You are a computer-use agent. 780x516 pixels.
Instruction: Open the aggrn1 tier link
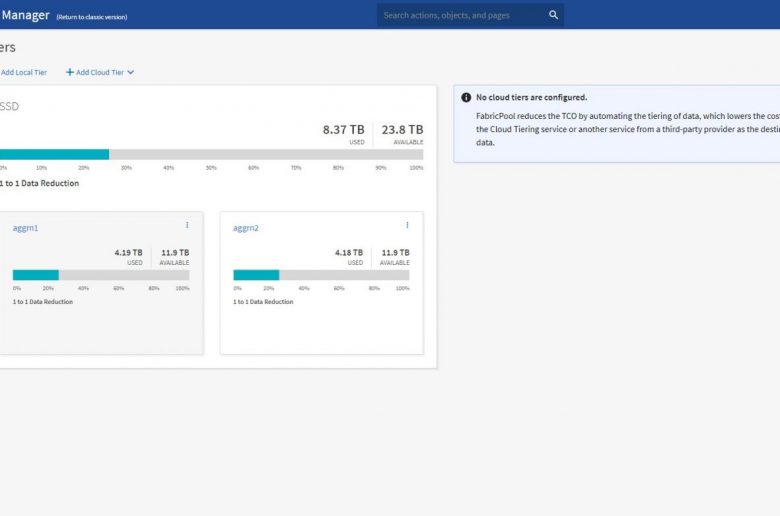25,228
